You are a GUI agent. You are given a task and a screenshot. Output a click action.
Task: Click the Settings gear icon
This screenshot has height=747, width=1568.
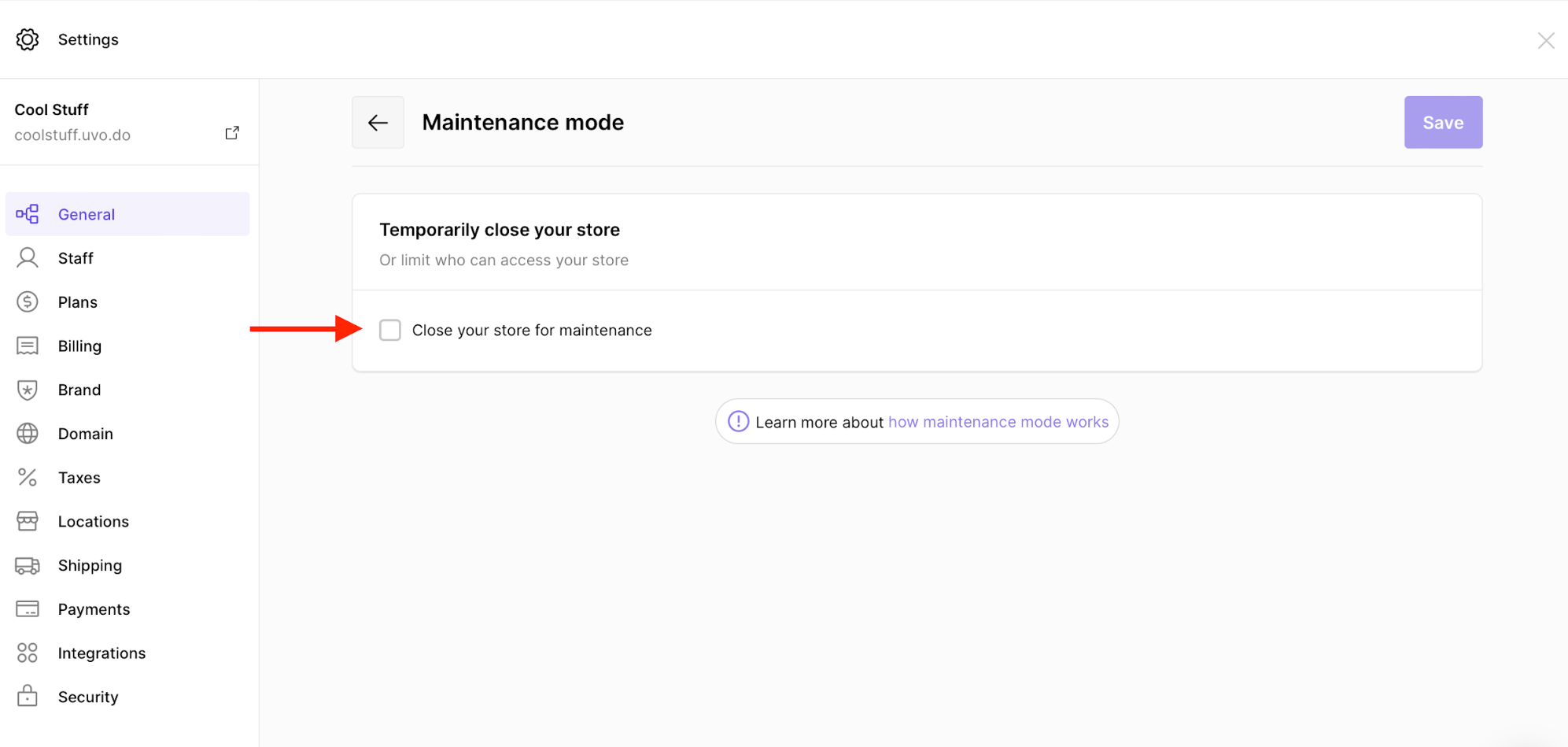point(27,39)
